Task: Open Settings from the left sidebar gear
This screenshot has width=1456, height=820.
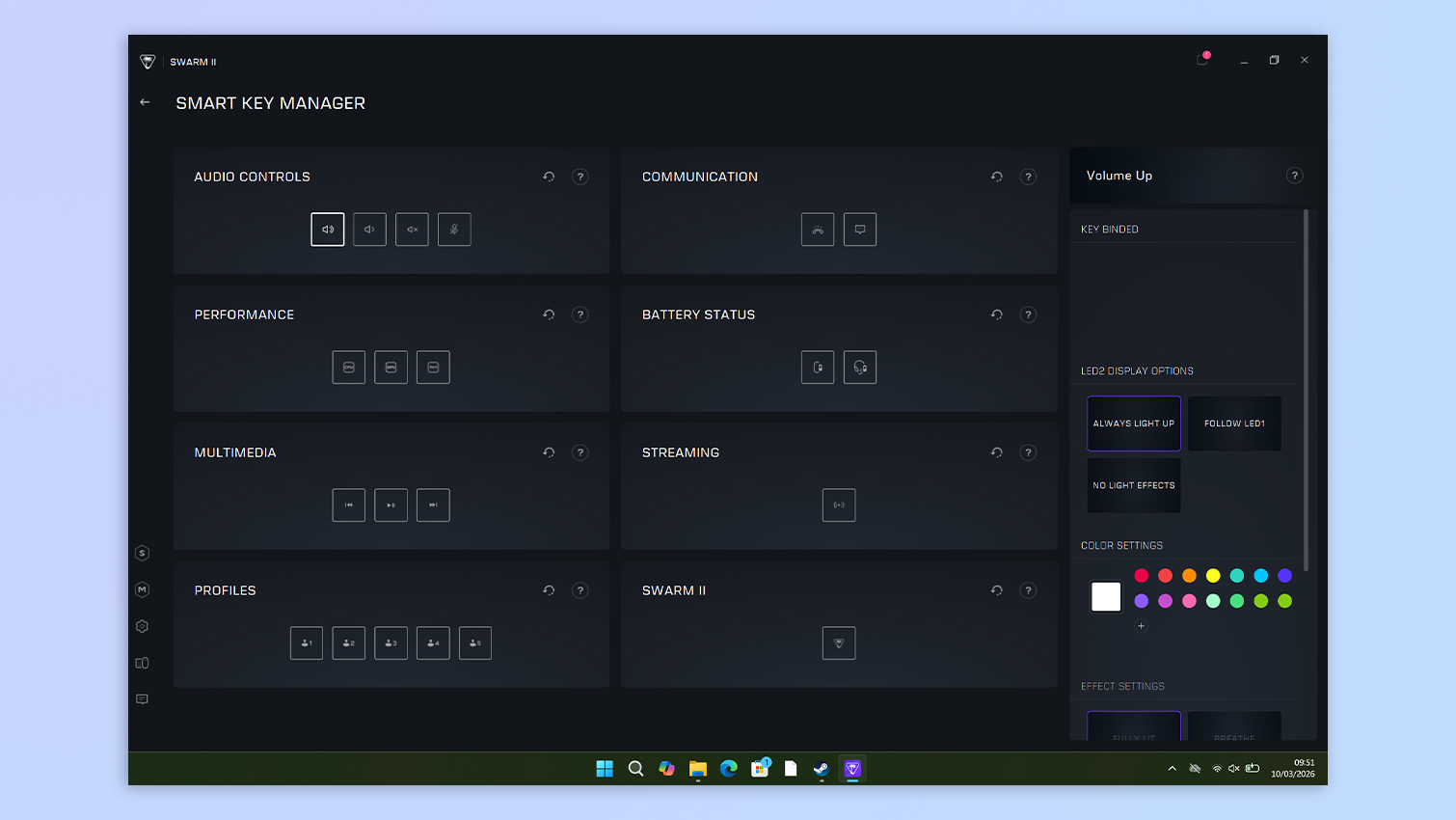Action: [x=142, y=626]
